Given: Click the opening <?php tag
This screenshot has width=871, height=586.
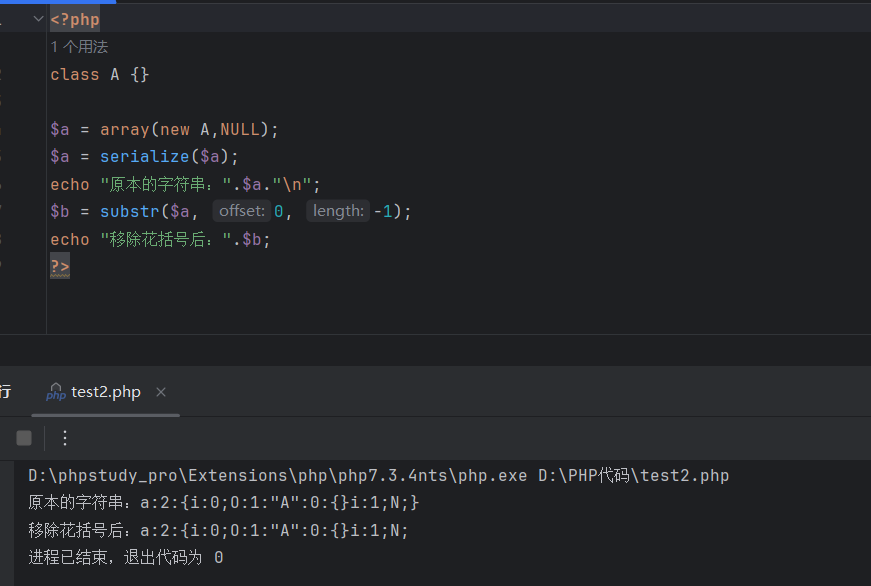Looking at the screenshot, I should (75, 19).
